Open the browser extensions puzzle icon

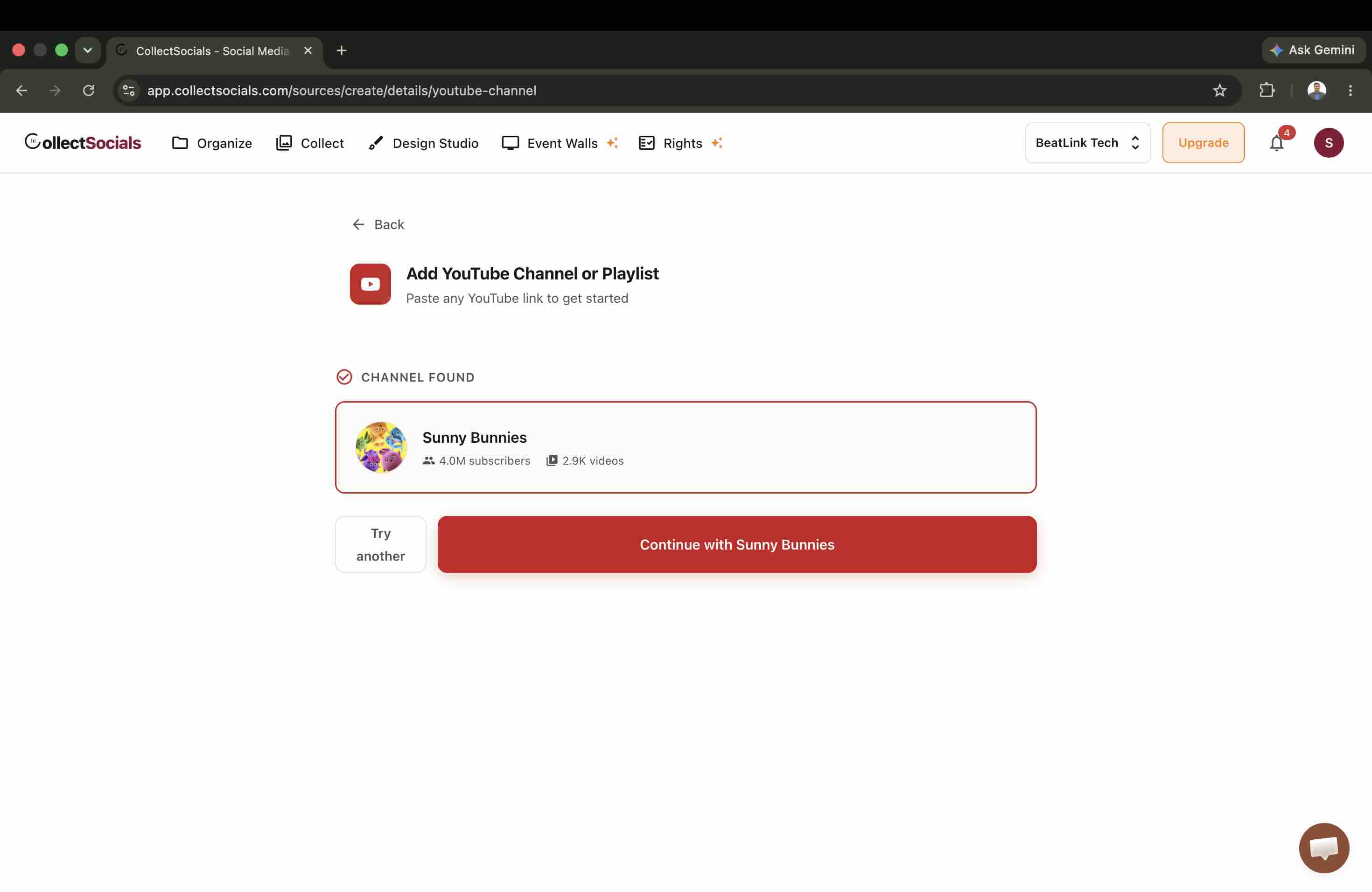(1267, 91)
